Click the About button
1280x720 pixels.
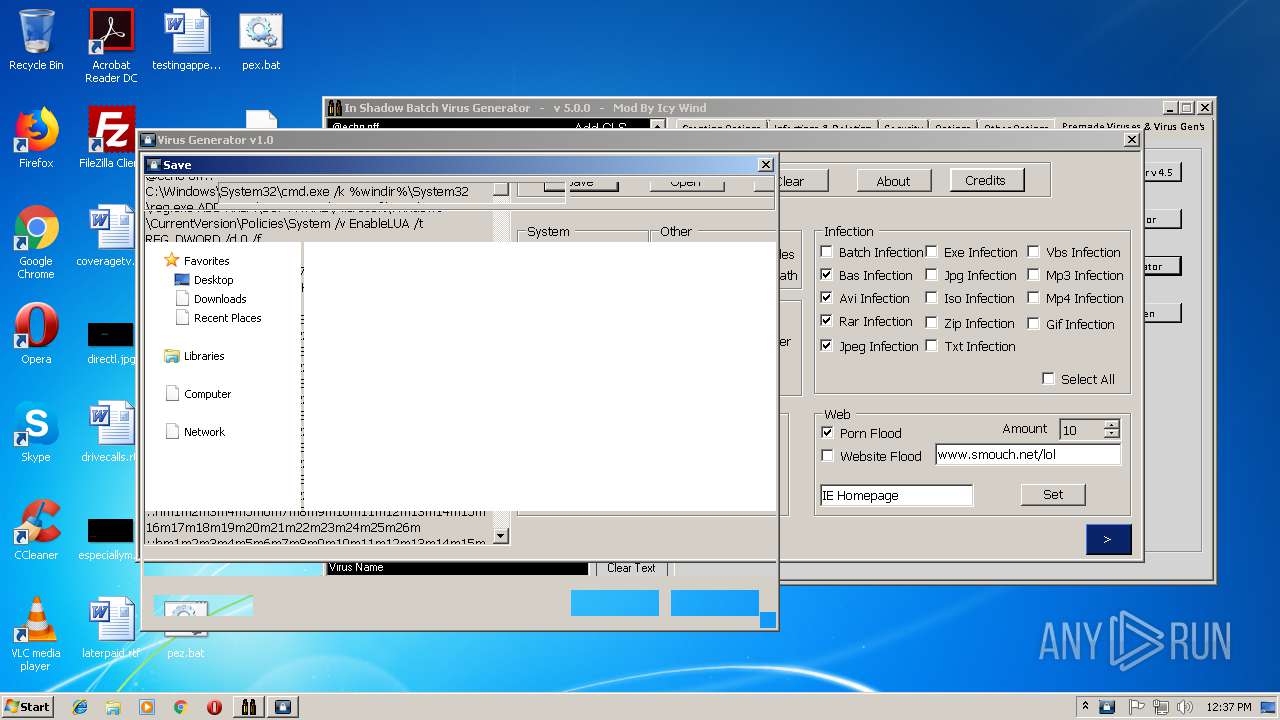(893, 181)
